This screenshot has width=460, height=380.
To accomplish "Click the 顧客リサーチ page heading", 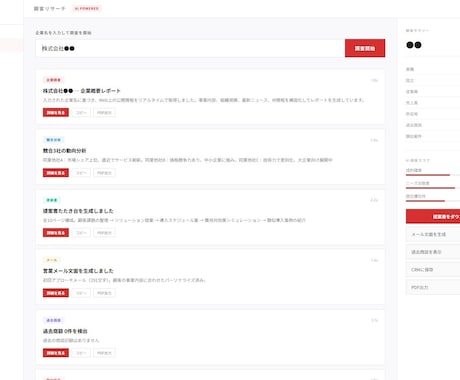I will (50, 8).
